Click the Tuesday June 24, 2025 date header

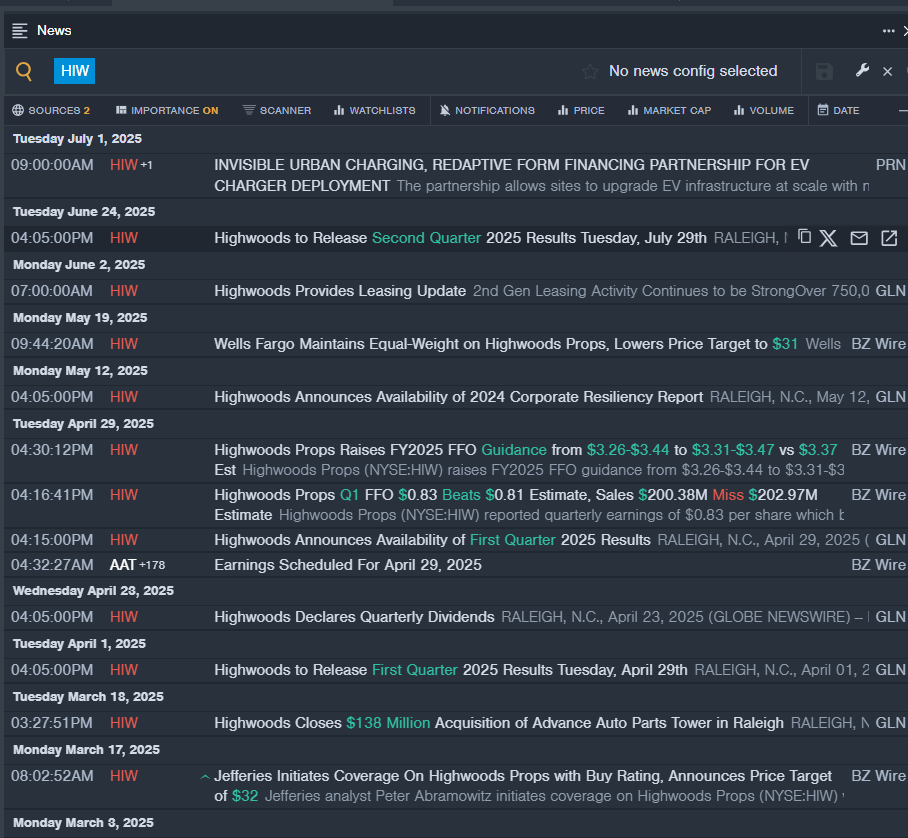(x=84, y=211)
